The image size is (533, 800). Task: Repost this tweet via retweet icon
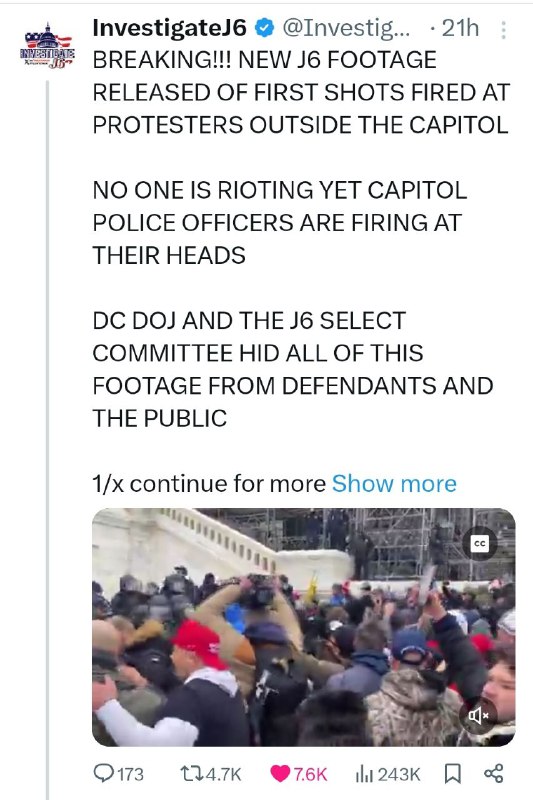click(192, 773)
